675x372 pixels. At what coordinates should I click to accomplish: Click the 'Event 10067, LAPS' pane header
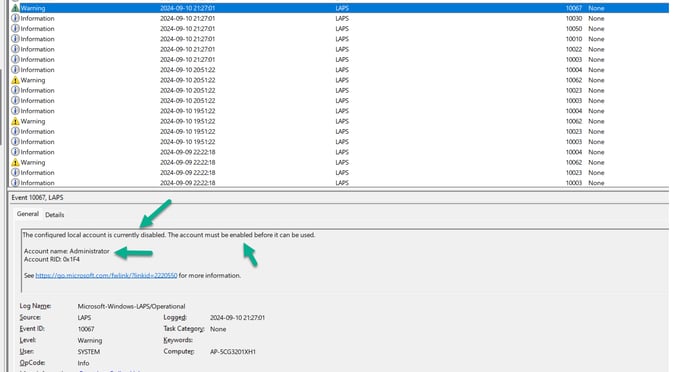[x=37, y=198]
